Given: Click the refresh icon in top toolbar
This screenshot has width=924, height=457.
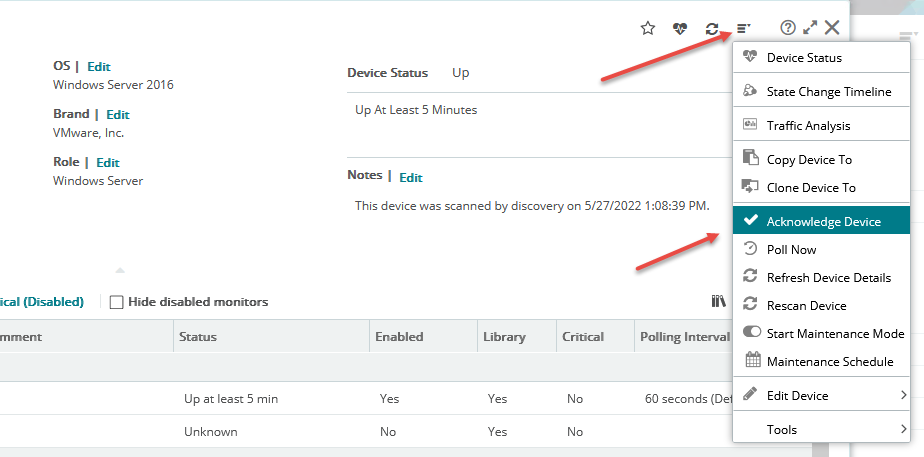Looking at the screenshot, I should (x=712, y=28).
